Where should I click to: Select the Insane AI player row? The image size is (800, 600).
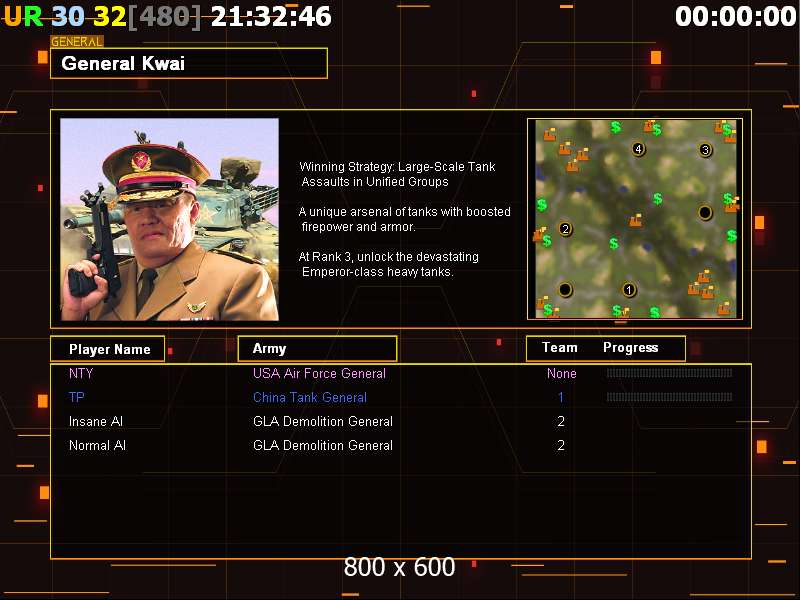click(x=401, y=421)
